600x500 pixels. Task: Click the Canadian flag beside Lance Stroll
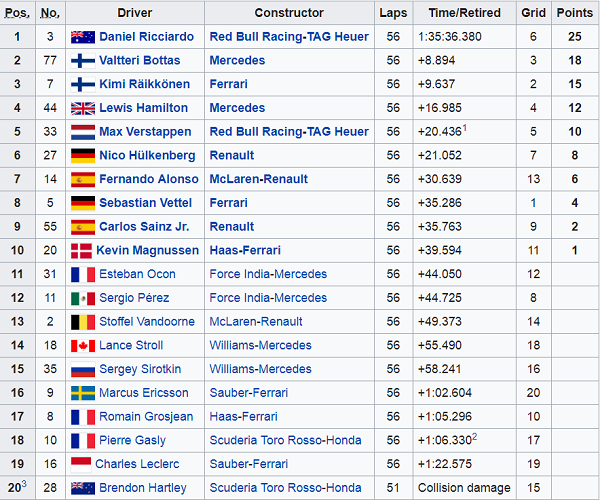[83, 346]
